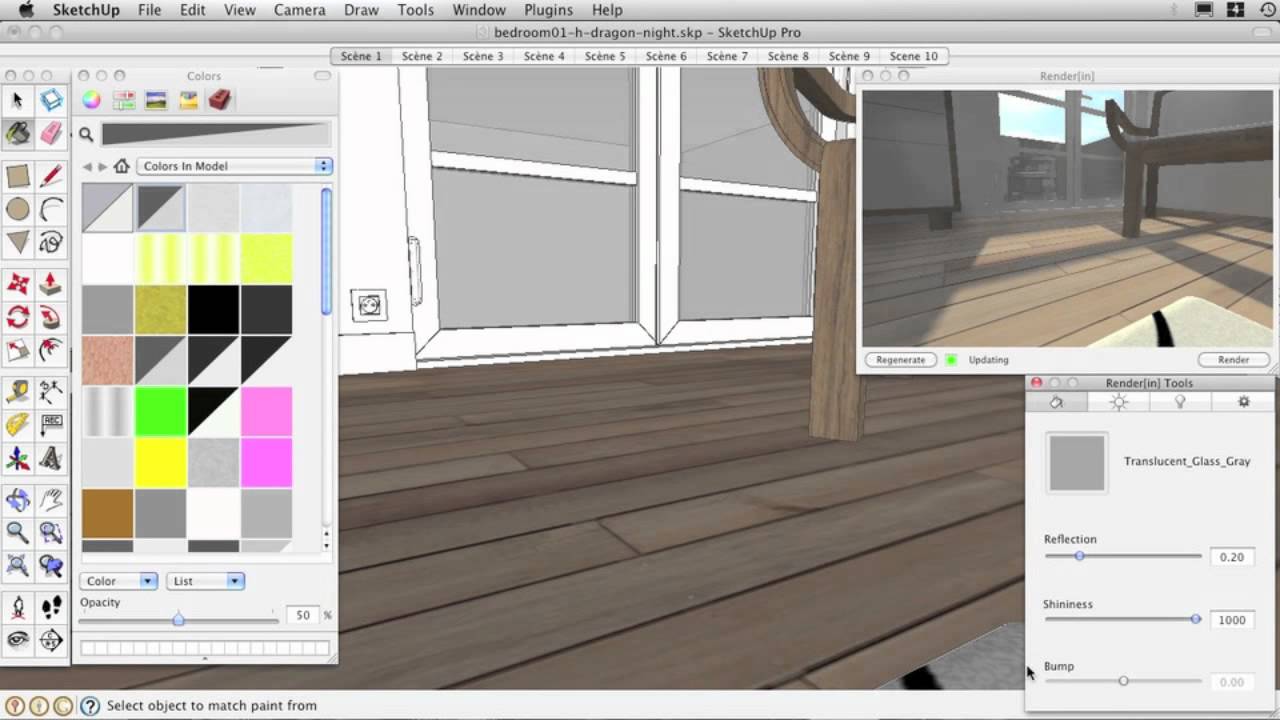The height and width of the screenshot is (720, 1280).
Task: Click the Translucent_Glass_Gray material preview
Action: (x=1077, y=462)
